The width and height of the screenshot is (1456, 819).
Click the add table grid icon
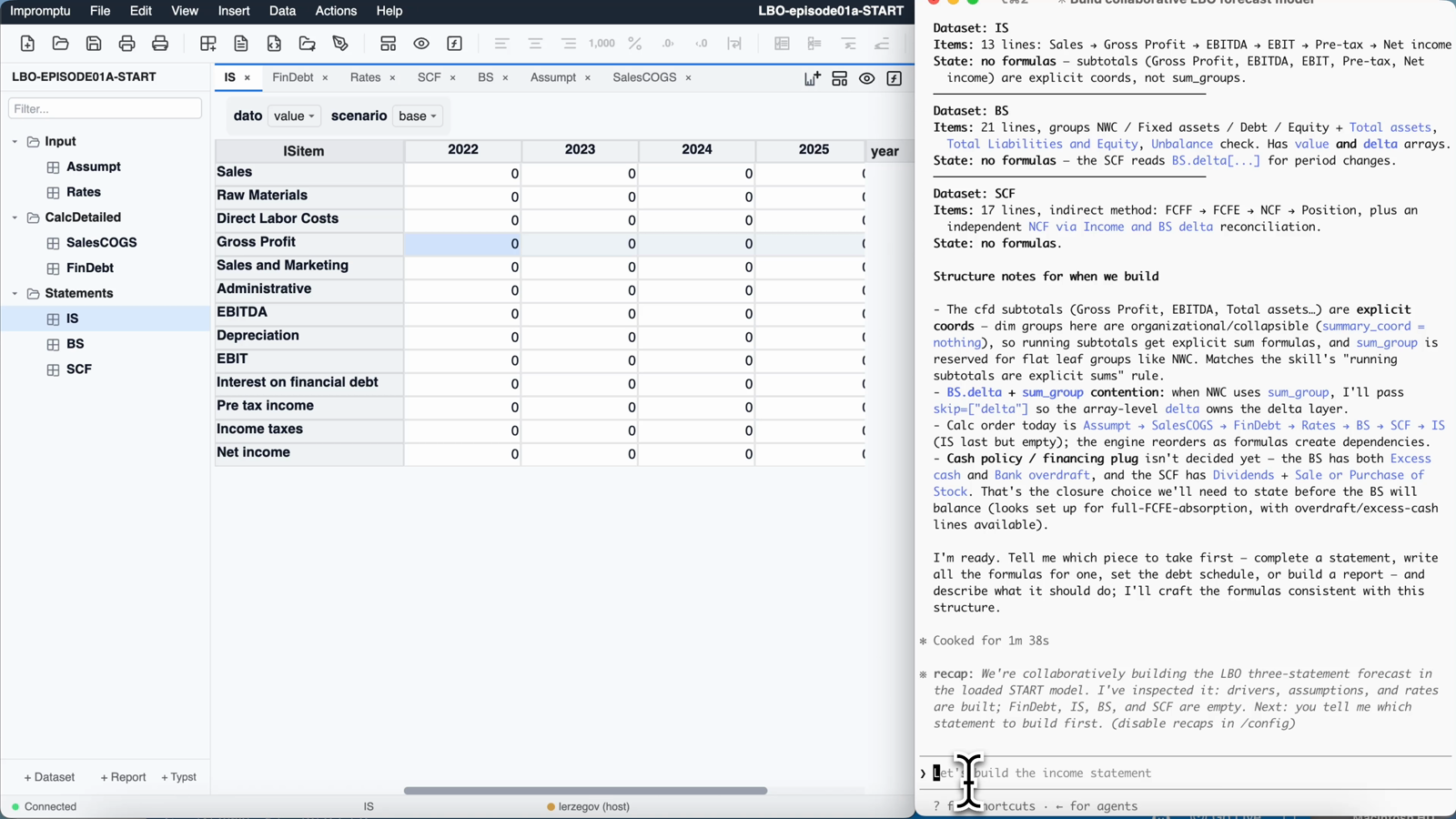coord(207,44)
